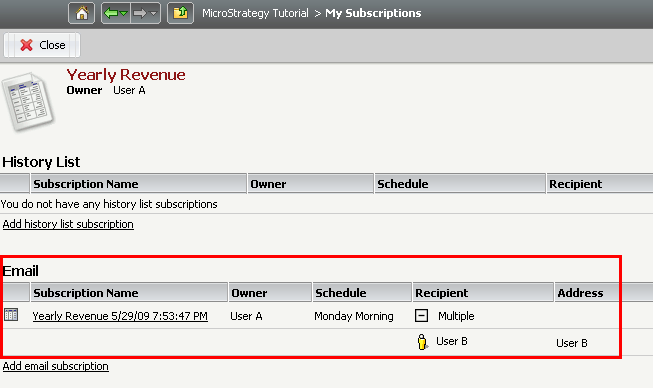Image resolution: width=653 pixels, height=388 pixels.
Task: Add history list subscription link
Action: (x=68, y=224)
